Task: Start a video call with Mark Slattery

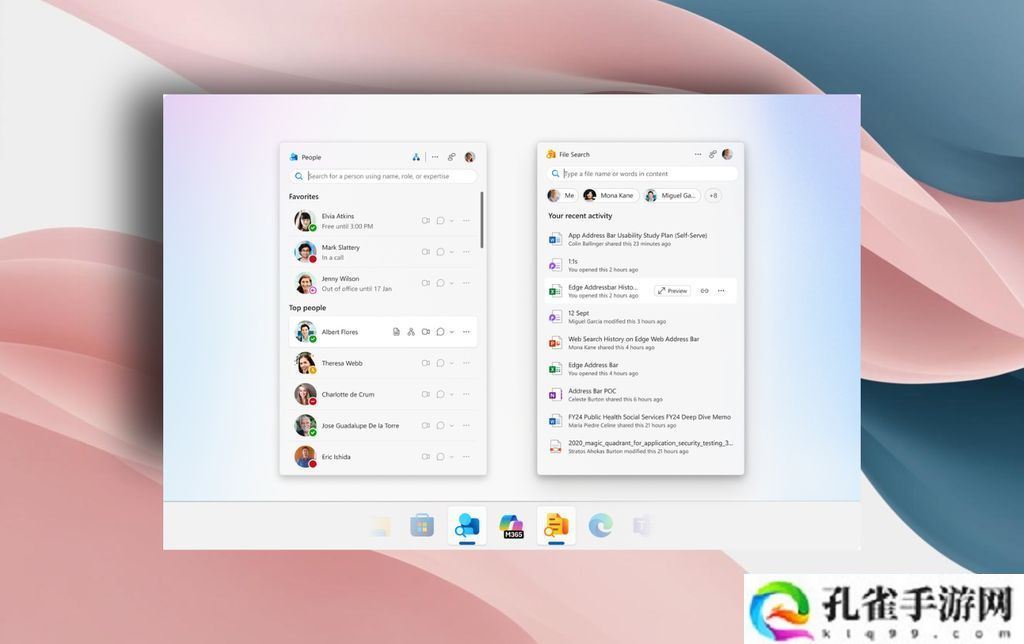Action: (426, 251)
